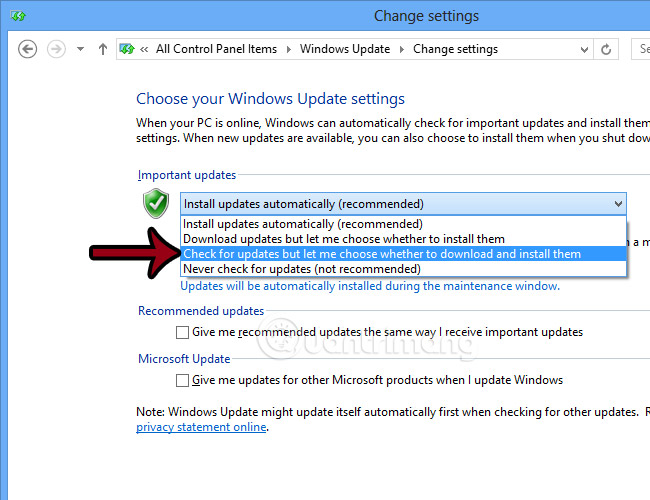The image size is (650, 500).
Task: Navigate to Windows Update breadcrumb
Action: click(345, 49)
